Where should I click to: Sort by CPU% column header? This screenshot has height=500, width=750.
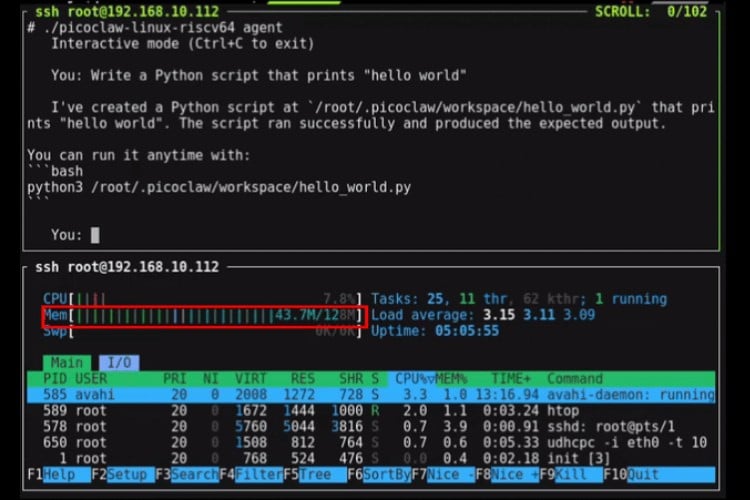coord(411,378)
